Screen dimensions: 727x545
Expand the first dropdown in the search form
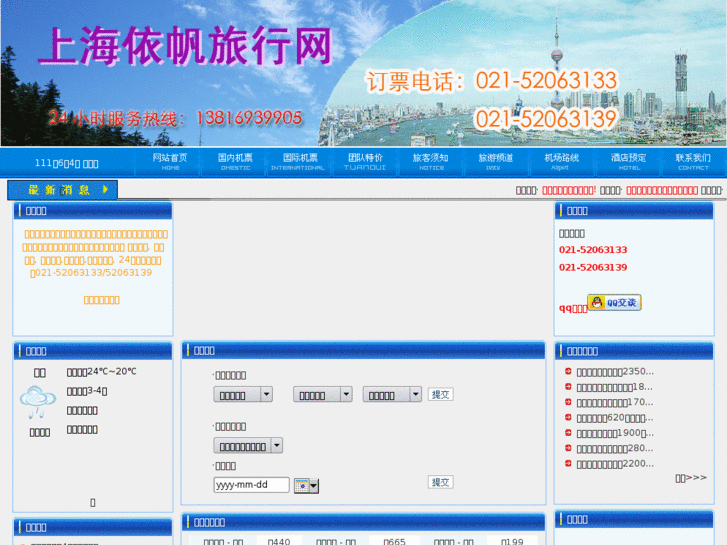coord(243,395)
